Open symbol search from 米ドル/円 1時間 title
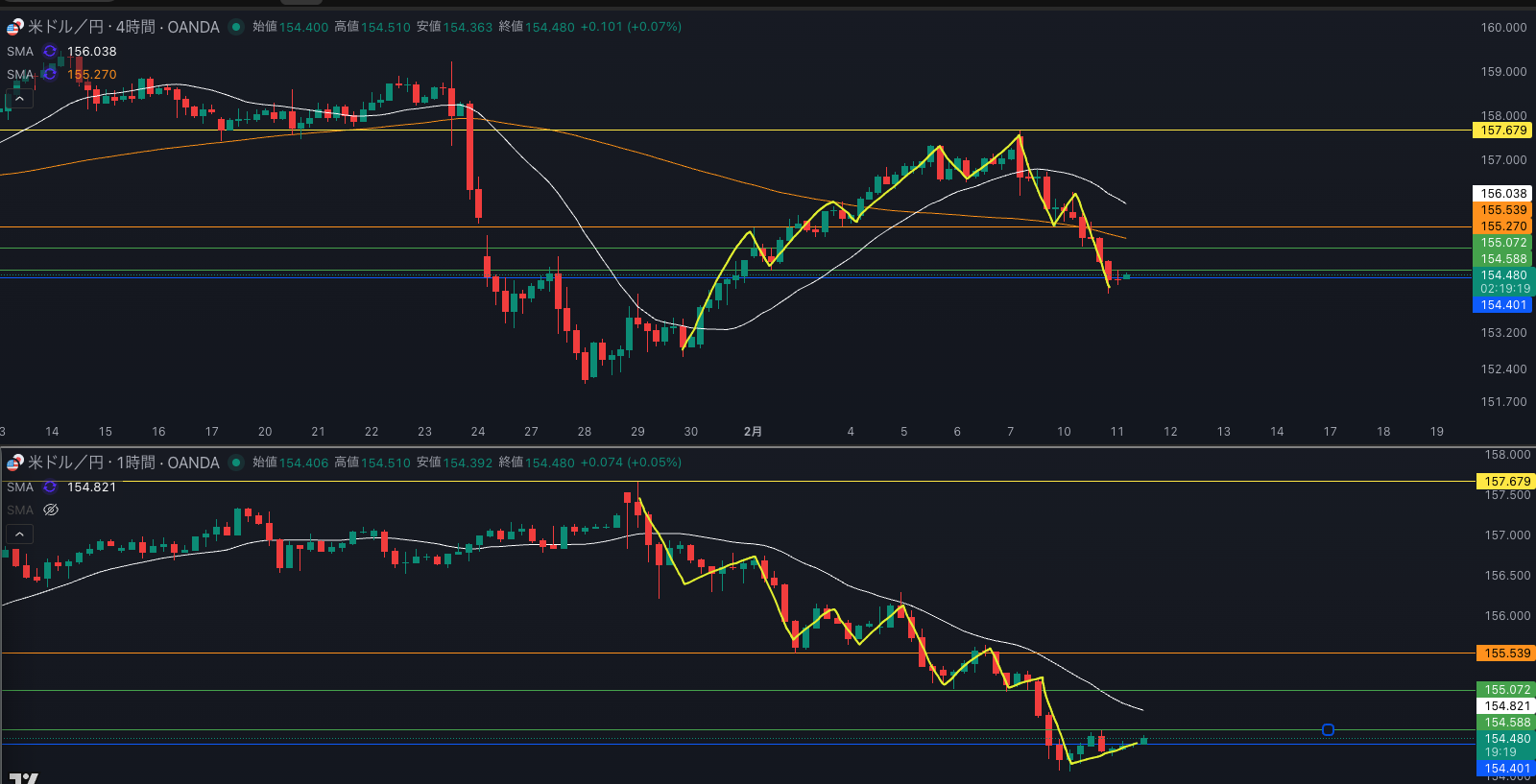This screenshot has height=784, width=1536. pos(124,463)
